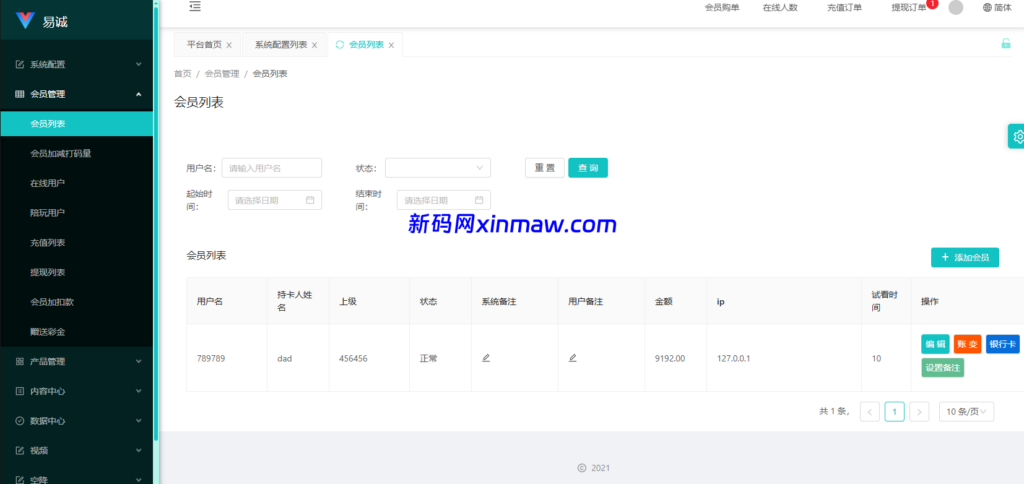Click the 添加会员 button

(x=965, y=257)
